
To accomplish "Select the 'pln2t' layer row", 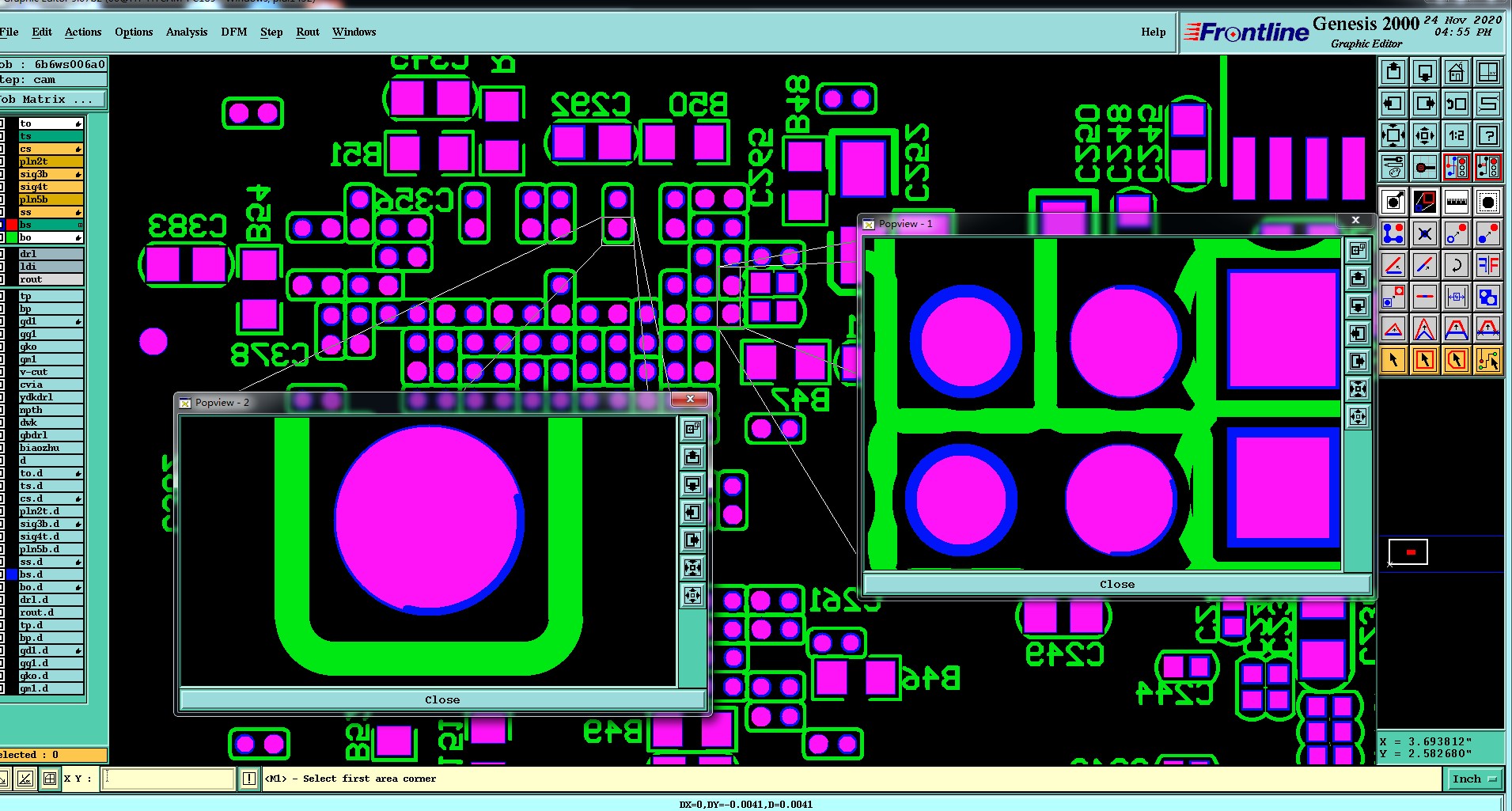I will pyautogui.click(x=51, y=161).
